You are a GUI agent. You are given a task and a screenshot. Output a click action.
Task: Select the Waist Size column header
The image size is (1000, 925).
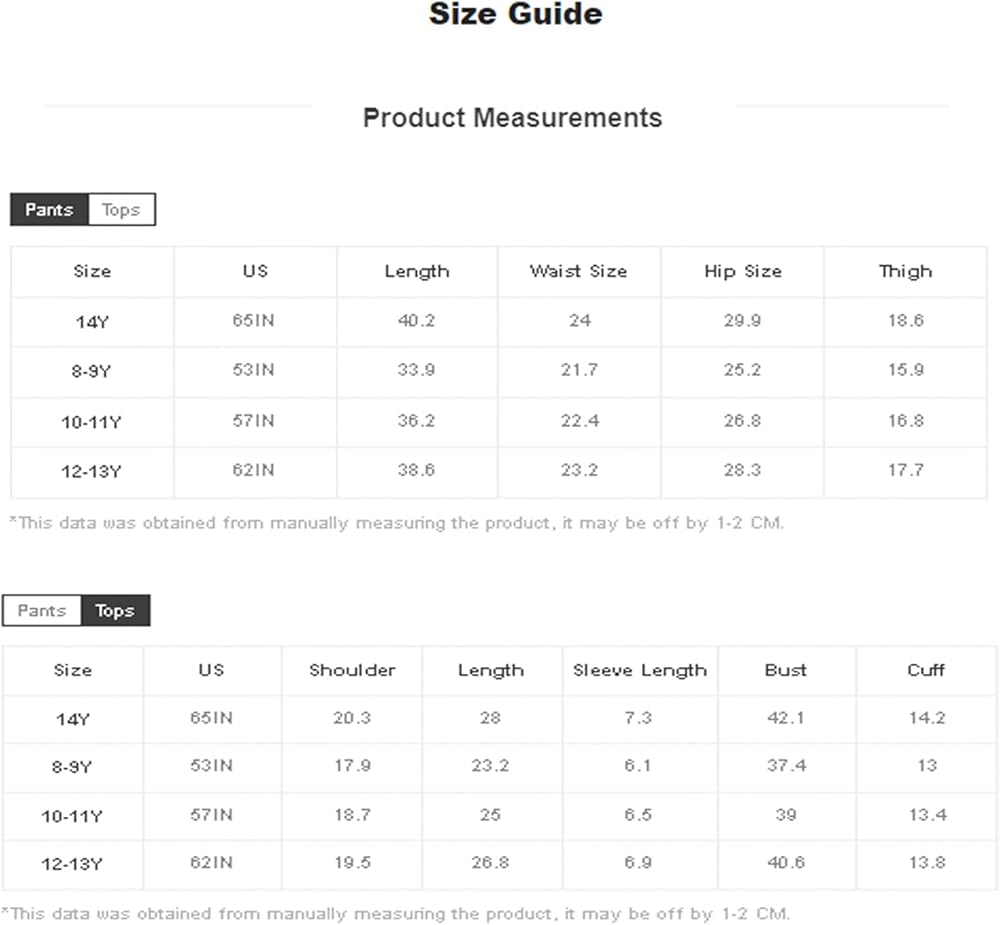(578, 271)
